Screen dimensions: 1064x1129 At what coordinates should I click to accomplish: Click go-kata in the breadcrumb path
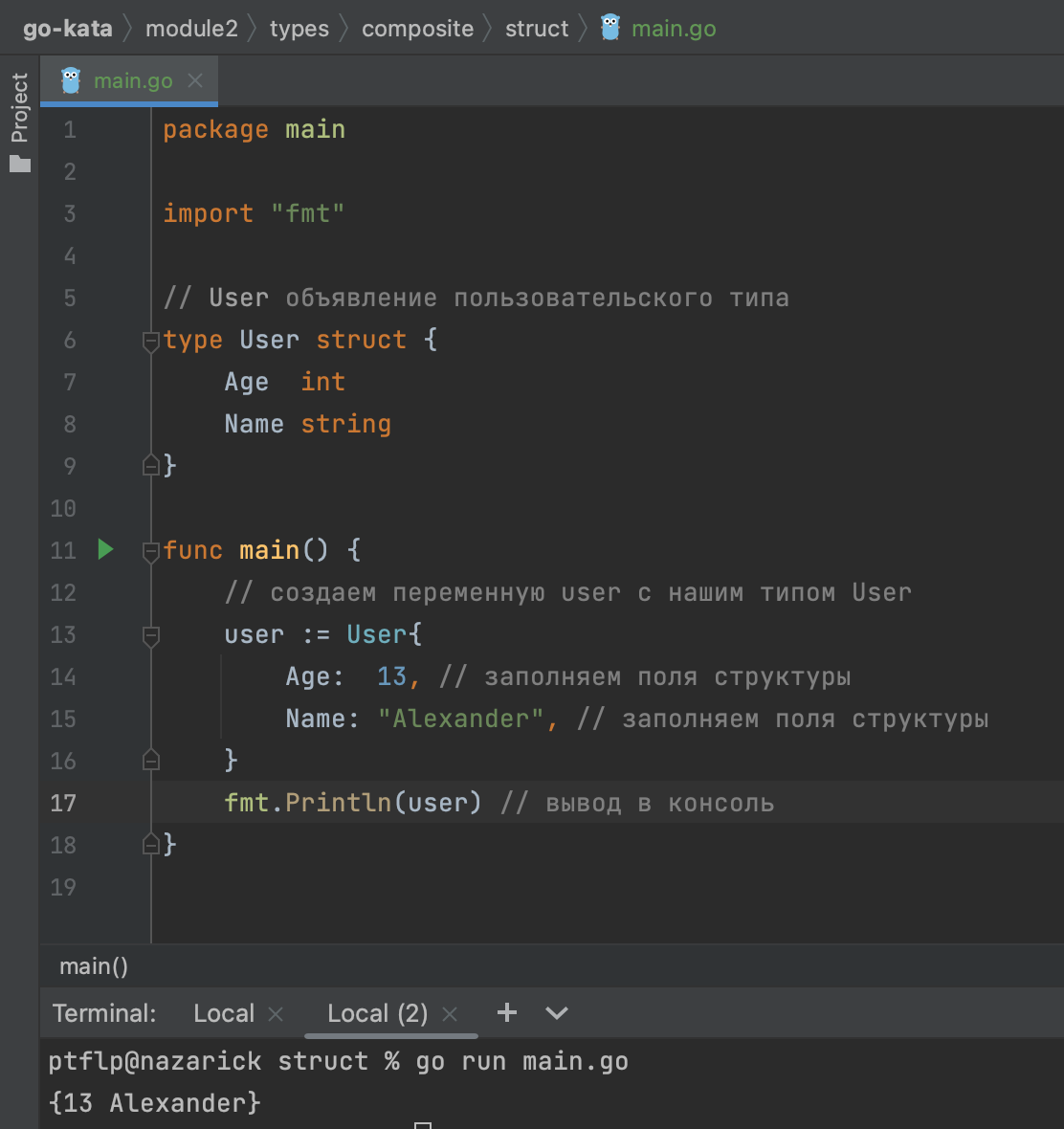pos(67,29)
